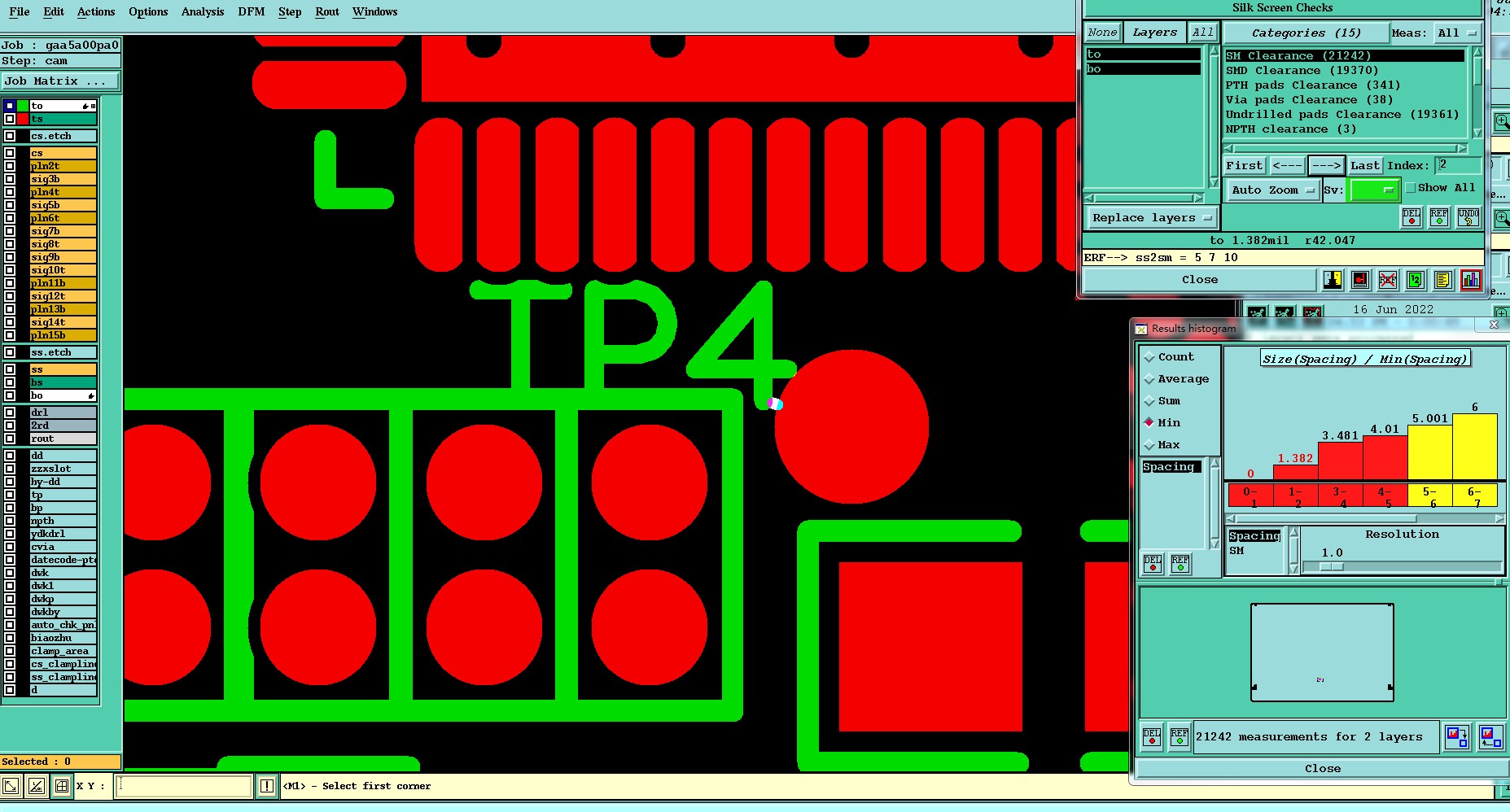Open the Analysis menu
This screenshot has width=1510, height=812.
203,11
